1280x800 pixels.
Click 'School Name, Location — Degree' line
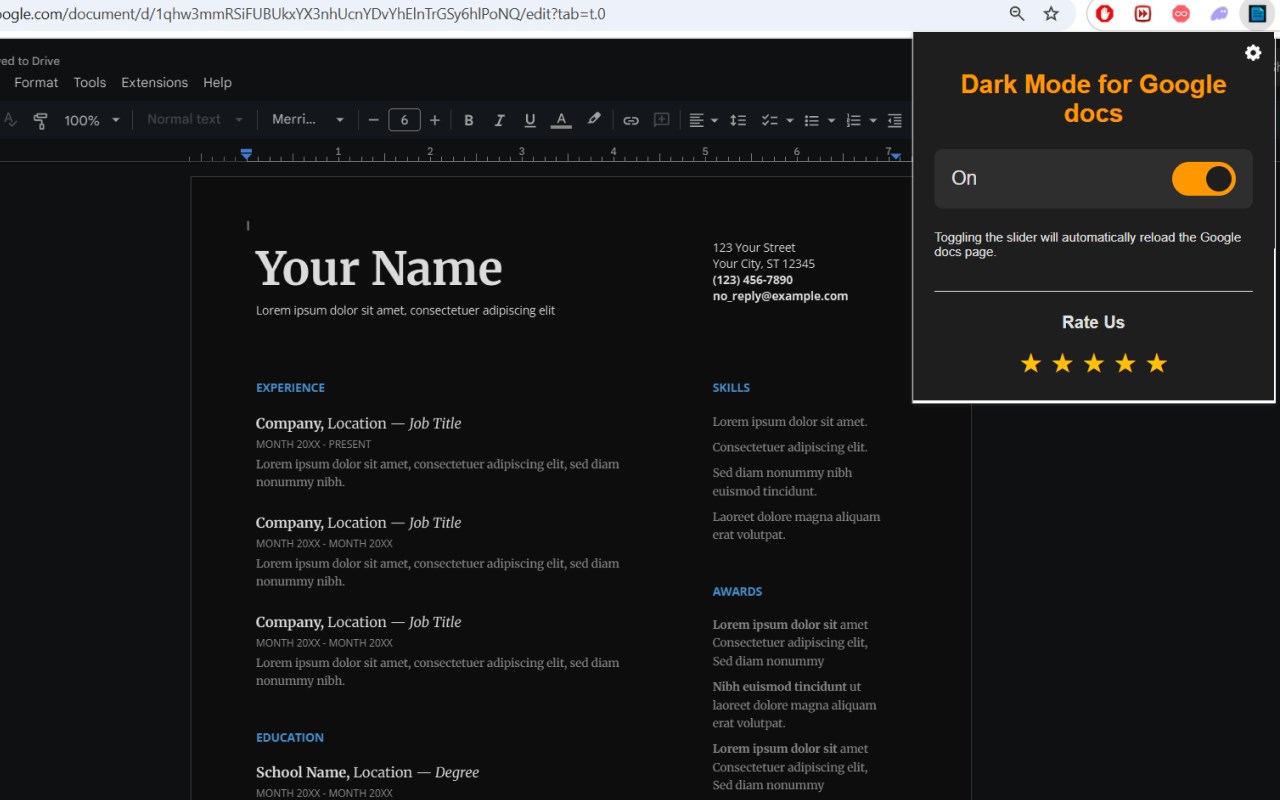(x=367, y=773)
